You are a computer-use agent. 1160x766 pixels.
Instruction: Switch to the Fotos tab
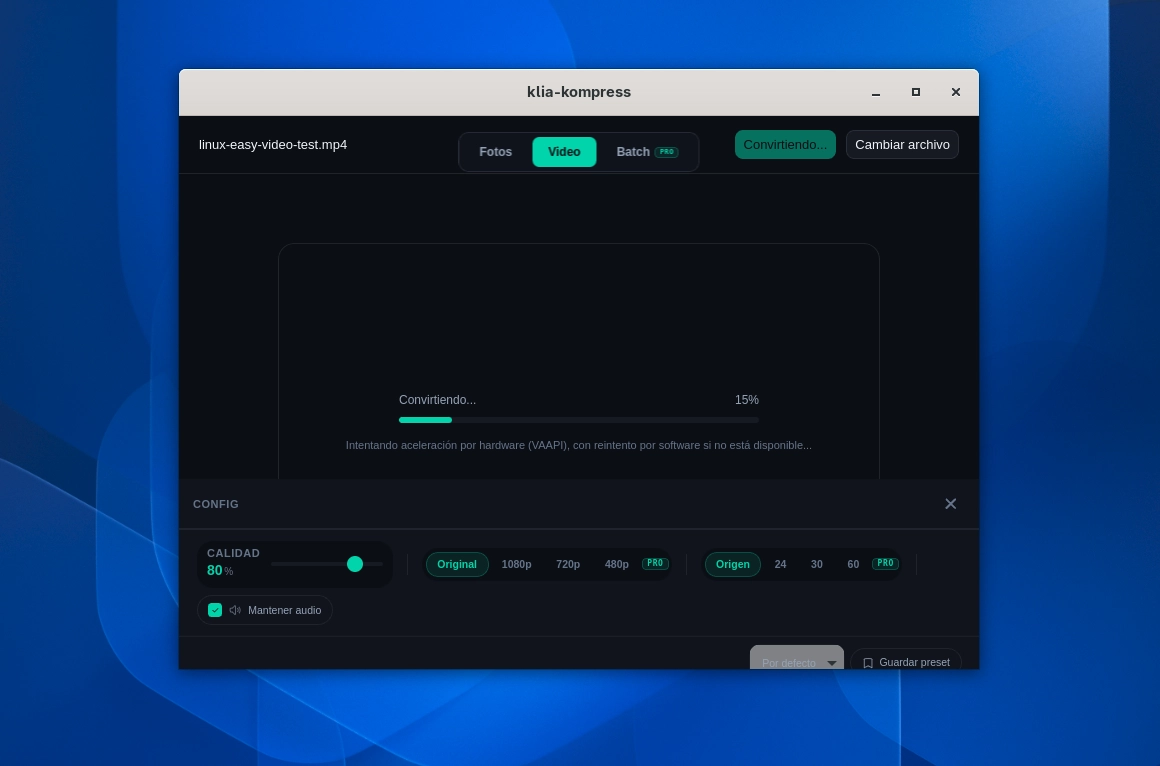tap(496, 152)
